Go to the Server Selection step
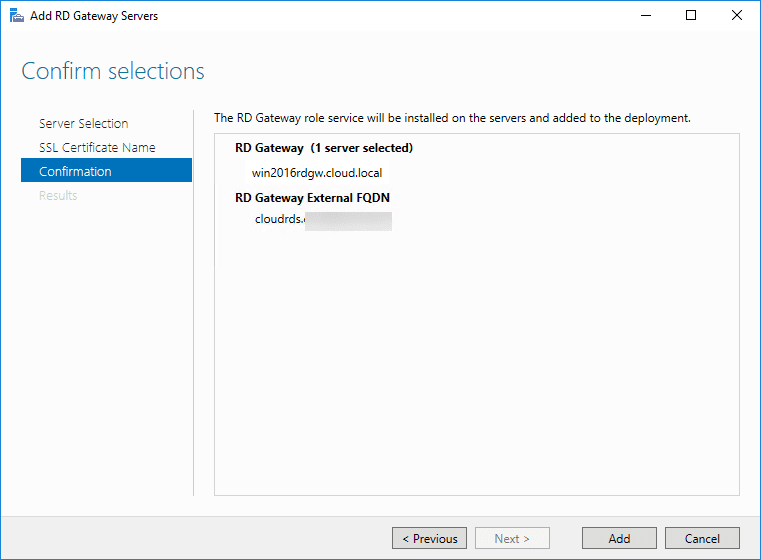Screen dimensions: 761x560 tap(83, 124)
